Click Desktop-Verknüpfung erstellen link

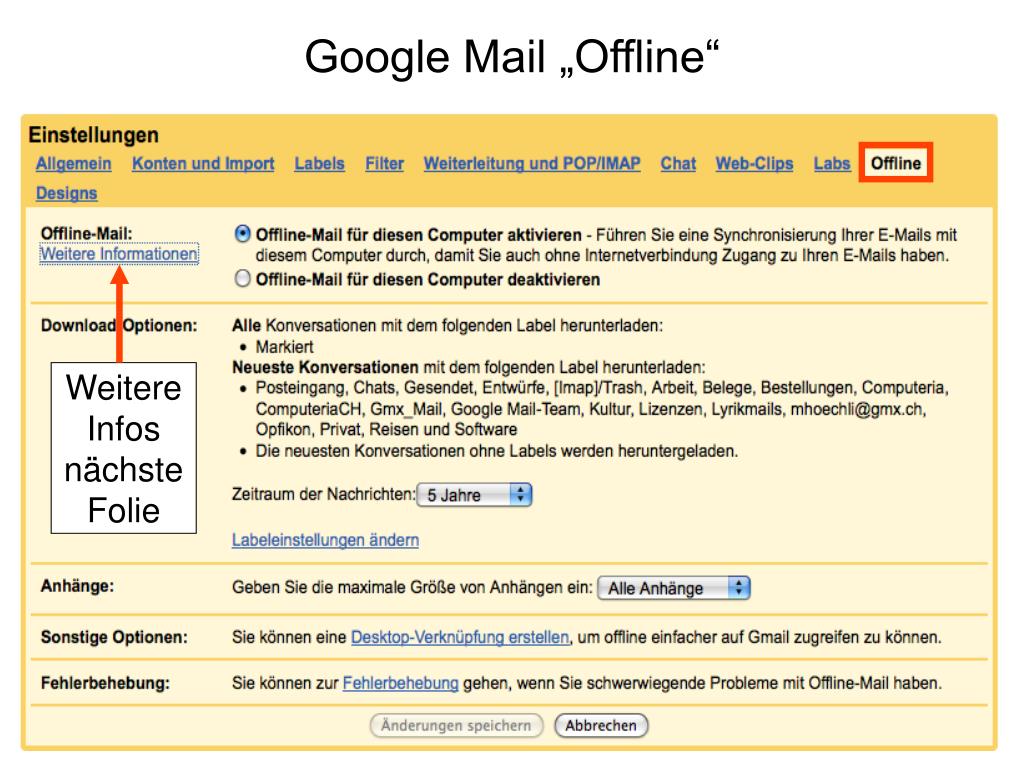click(x=460, y=637)
